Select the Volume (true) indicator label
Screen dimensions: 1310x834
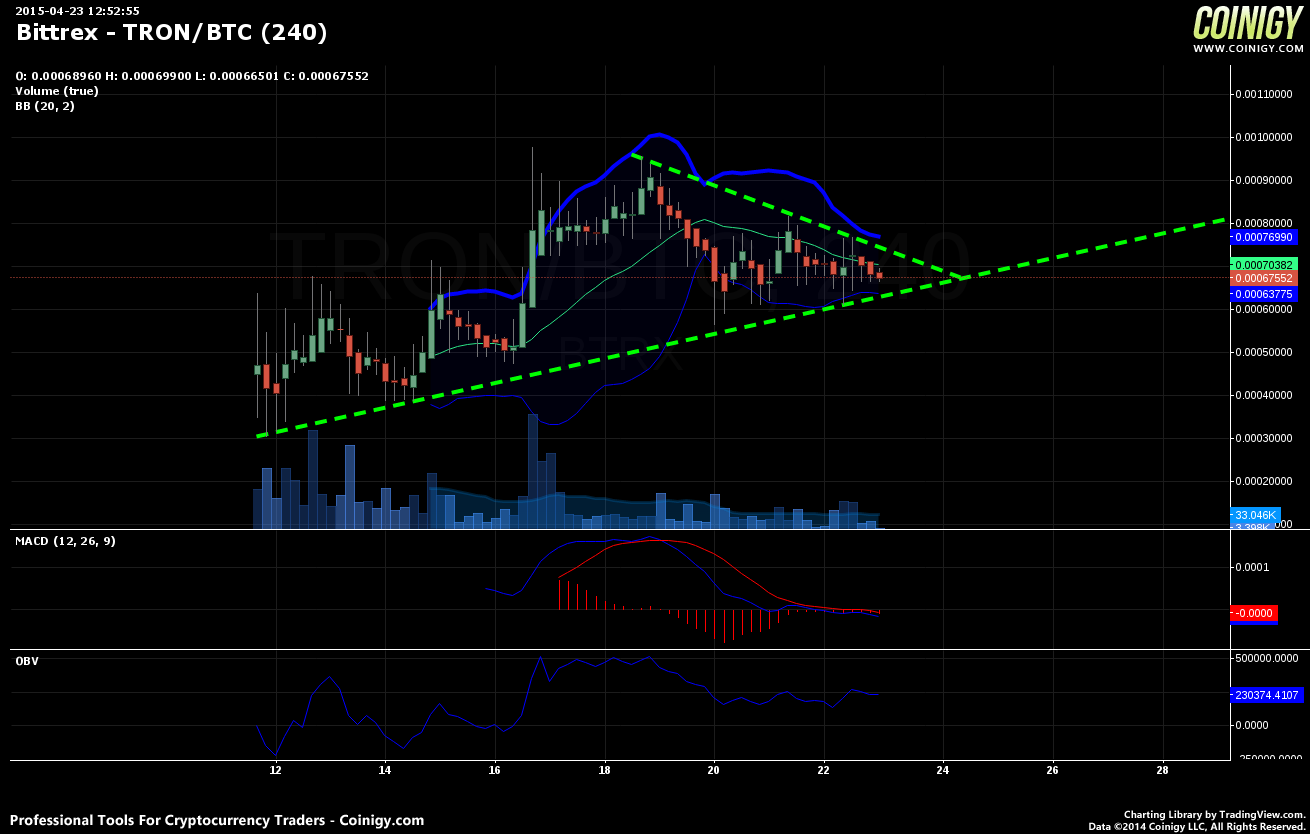tap(57, 90)
